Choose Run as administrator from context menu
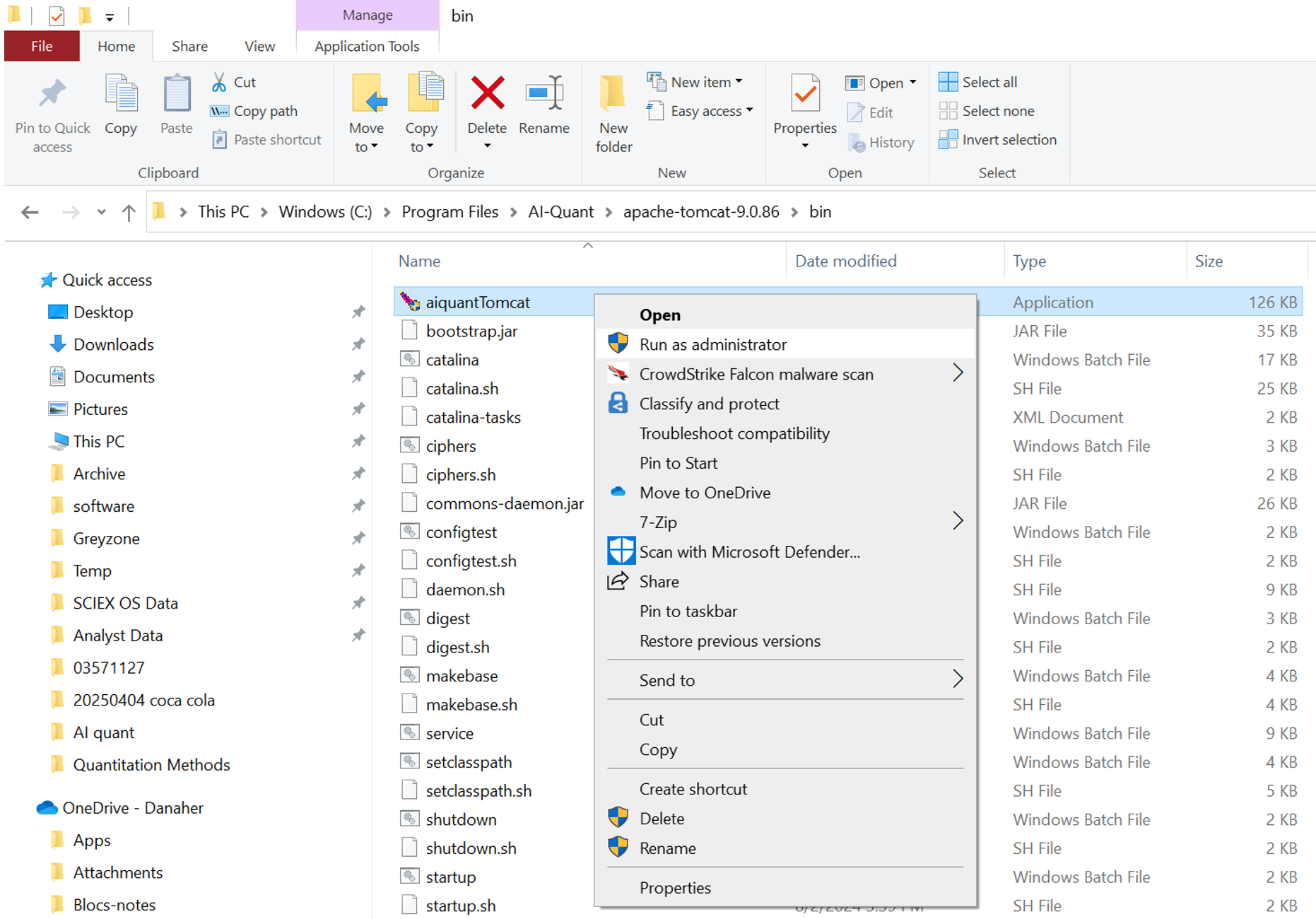 (712, 344)
